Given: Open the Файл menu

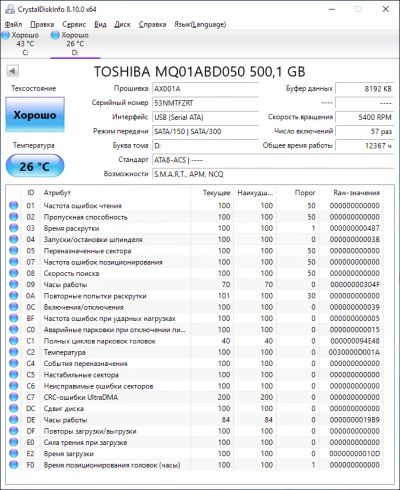Looking at the screenshot, I should (13, 24).
